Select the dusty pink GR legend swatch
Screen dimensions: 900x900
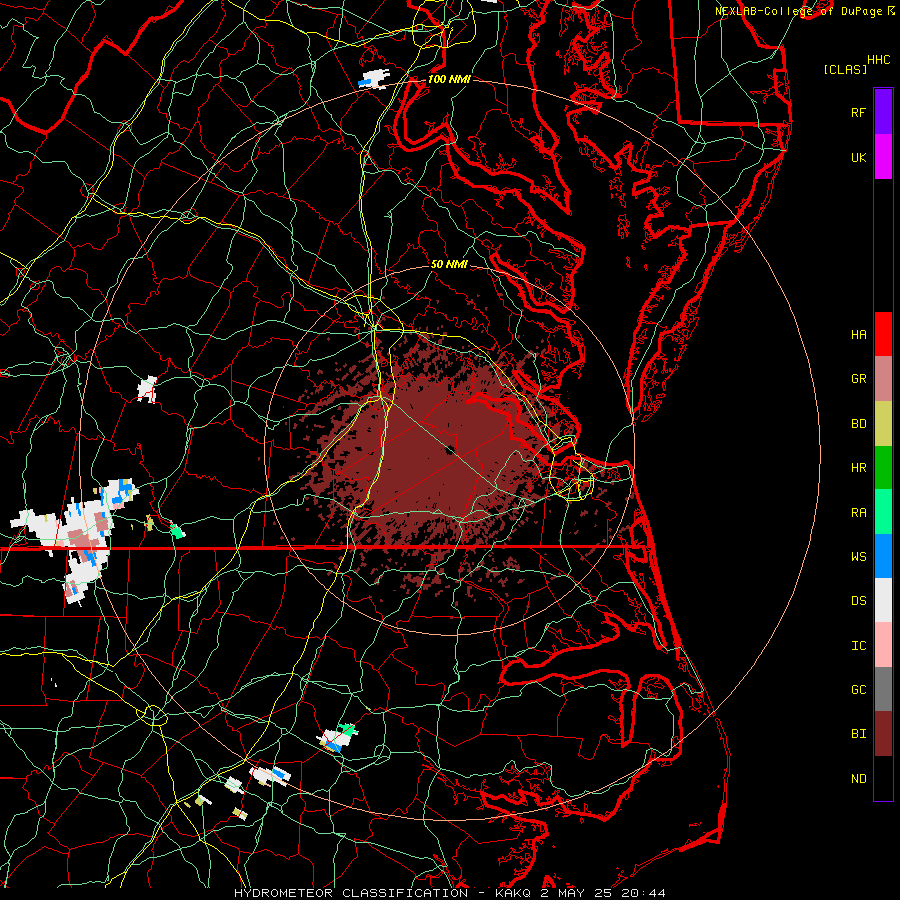[x=883, y=379]
